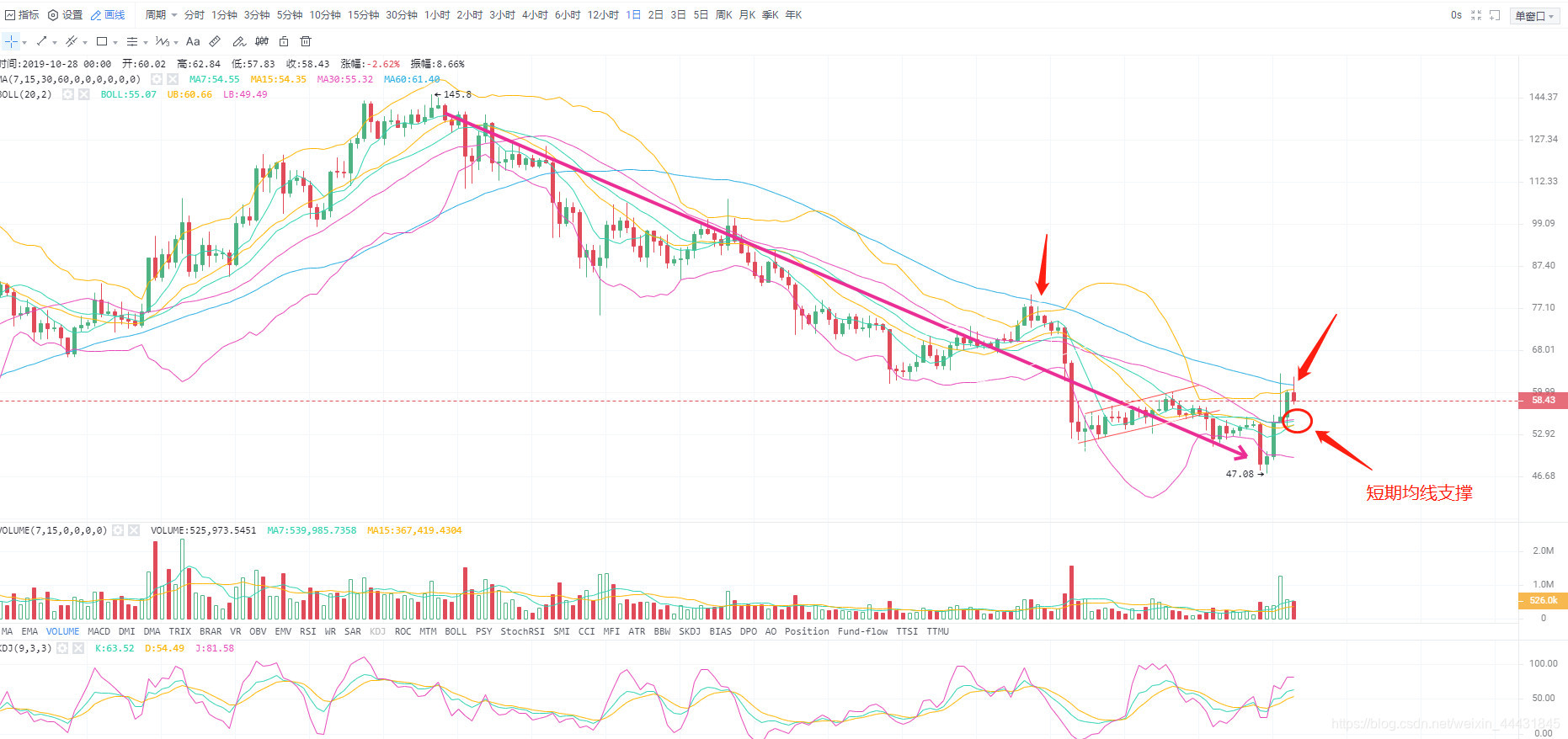
Task: Toggle the Position sub-indicator
Action: pos(807,631)
